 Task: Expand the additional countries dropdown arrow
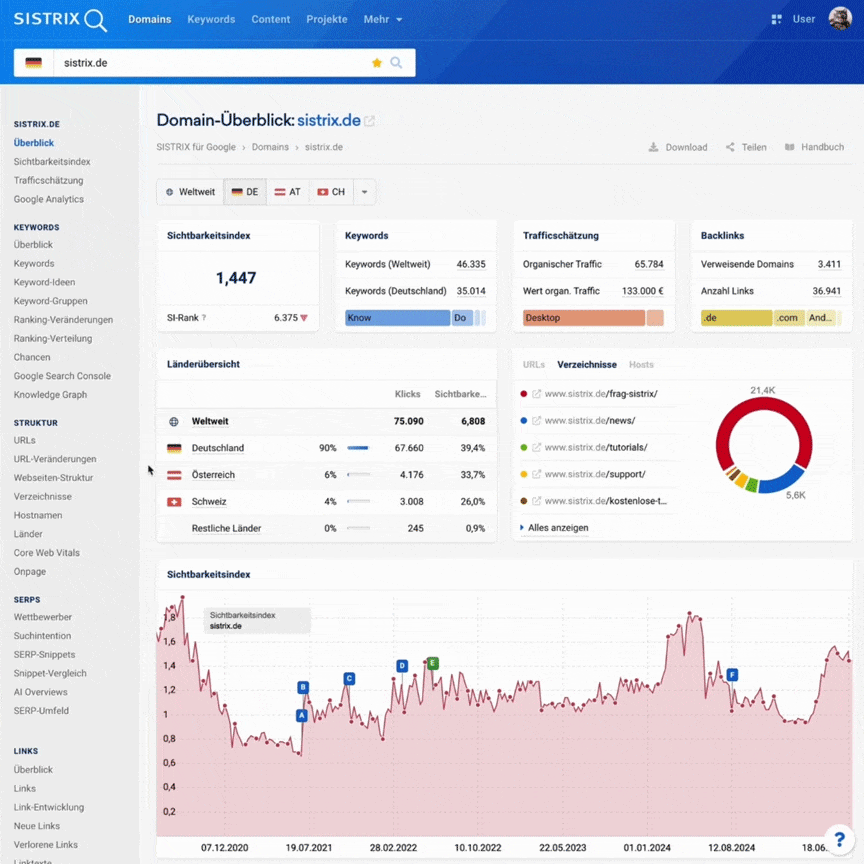pos(364,192)
